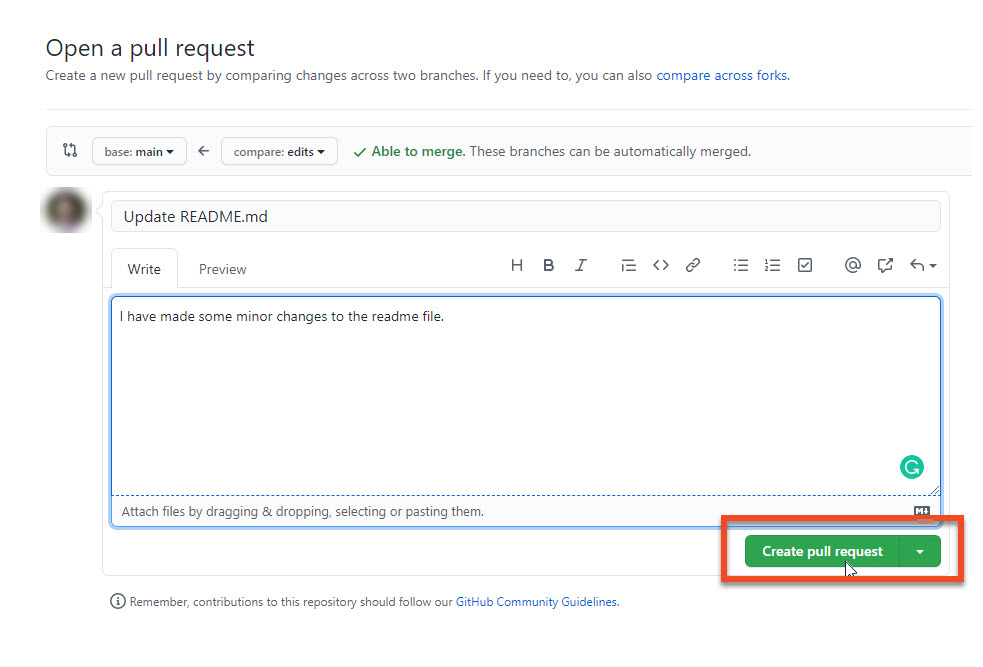983x667 pixels.
Task: Open the base: main branch dropdown
Action: 139,151
